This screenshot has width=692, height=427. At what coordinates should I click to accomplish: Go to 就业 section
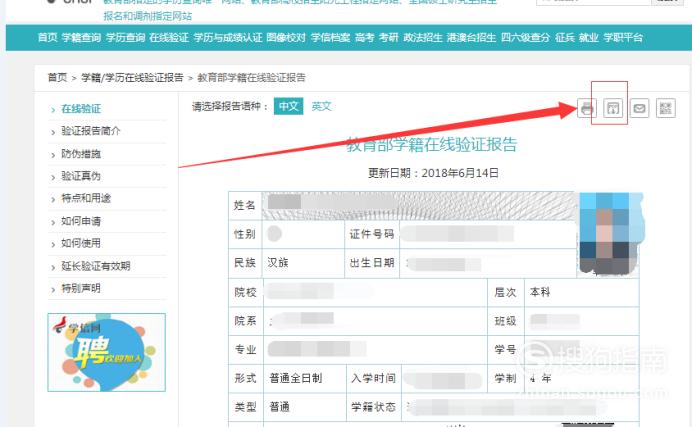click(589, 37)
